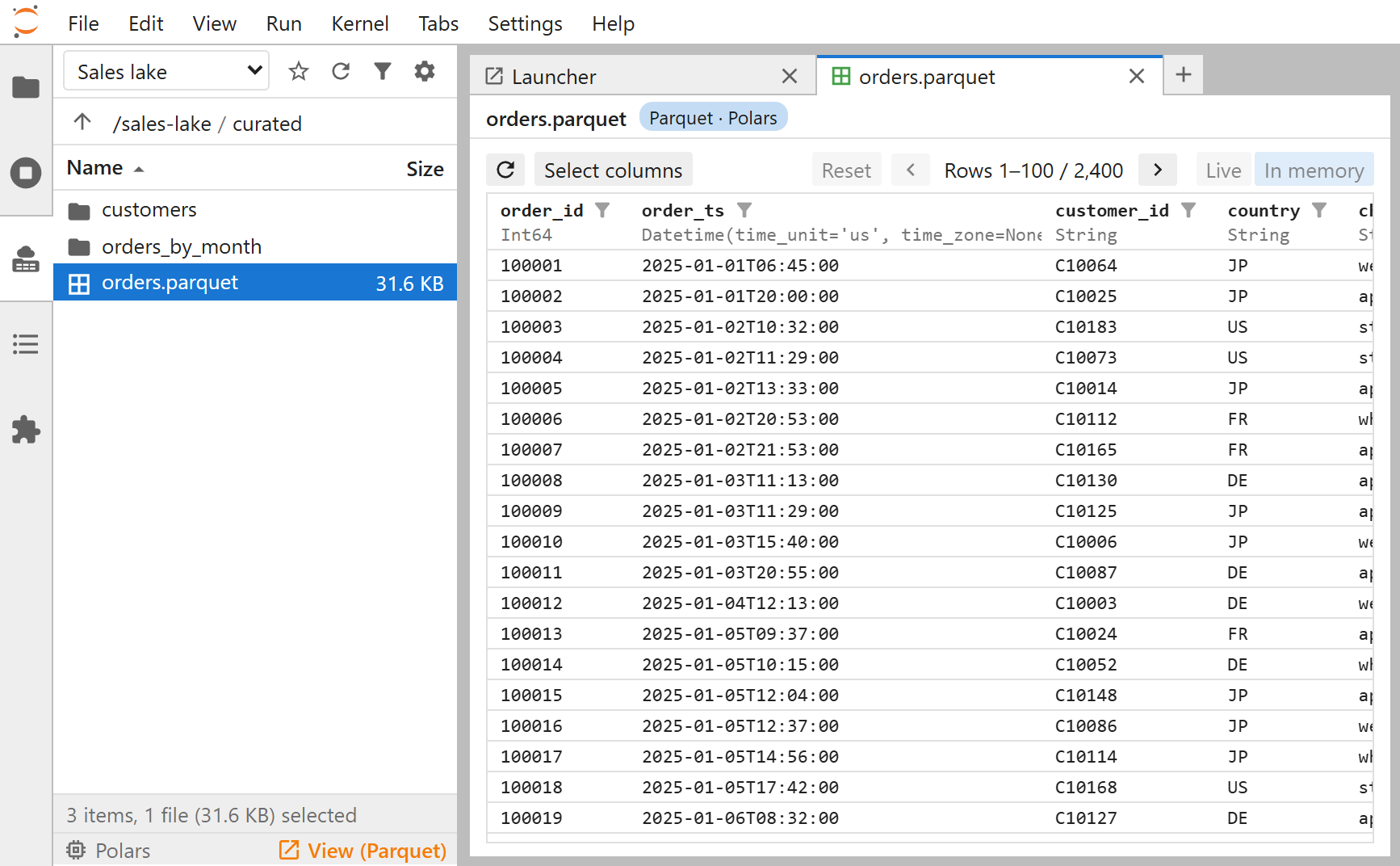Filter the order_id column

[x=602, y=210]
